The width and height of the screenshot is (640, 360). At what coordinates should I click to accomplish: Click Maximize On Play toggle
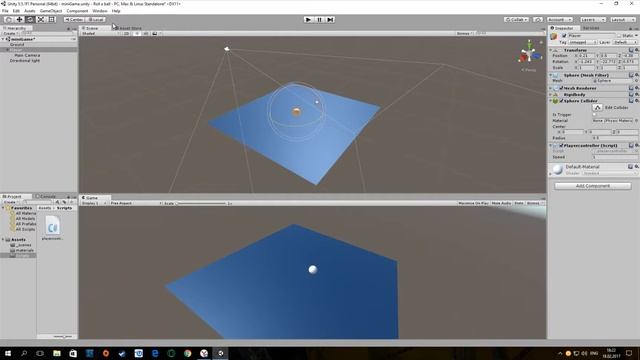[x=473, y=203]
